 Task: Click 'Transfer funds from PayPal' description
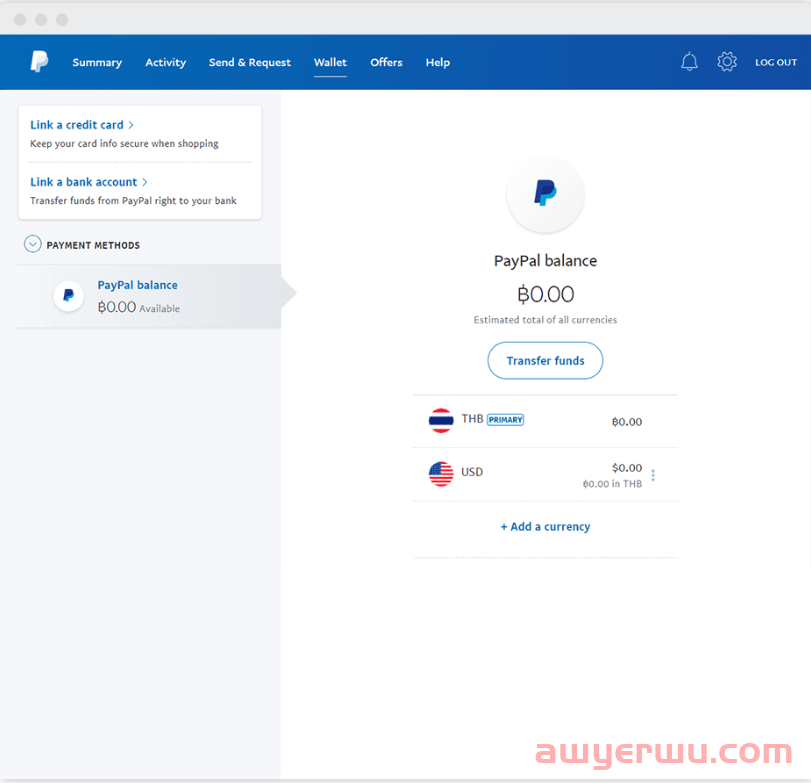click(133, 200)
